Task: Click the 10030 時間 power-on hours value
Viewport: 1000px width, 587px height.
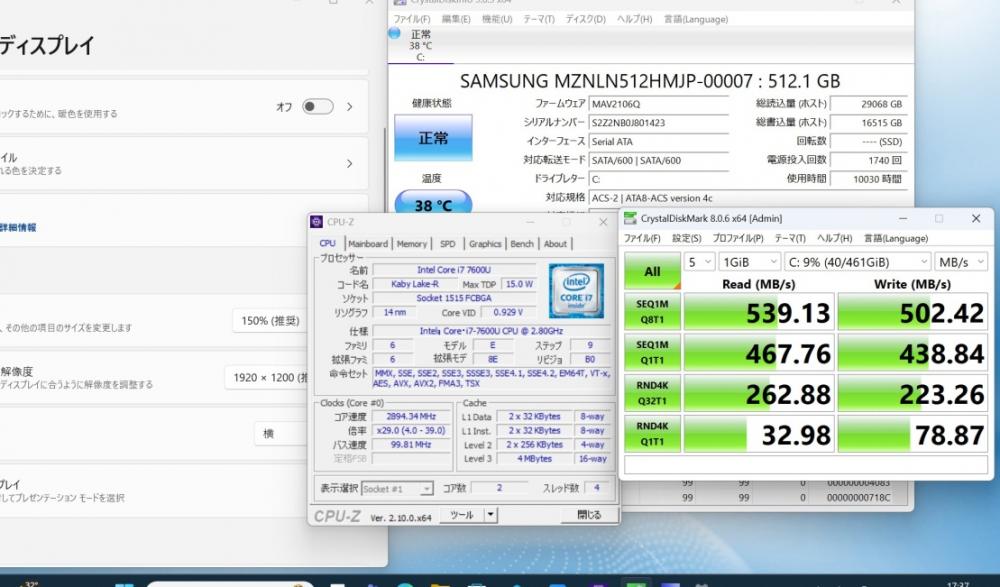Action: coord(869,179)
